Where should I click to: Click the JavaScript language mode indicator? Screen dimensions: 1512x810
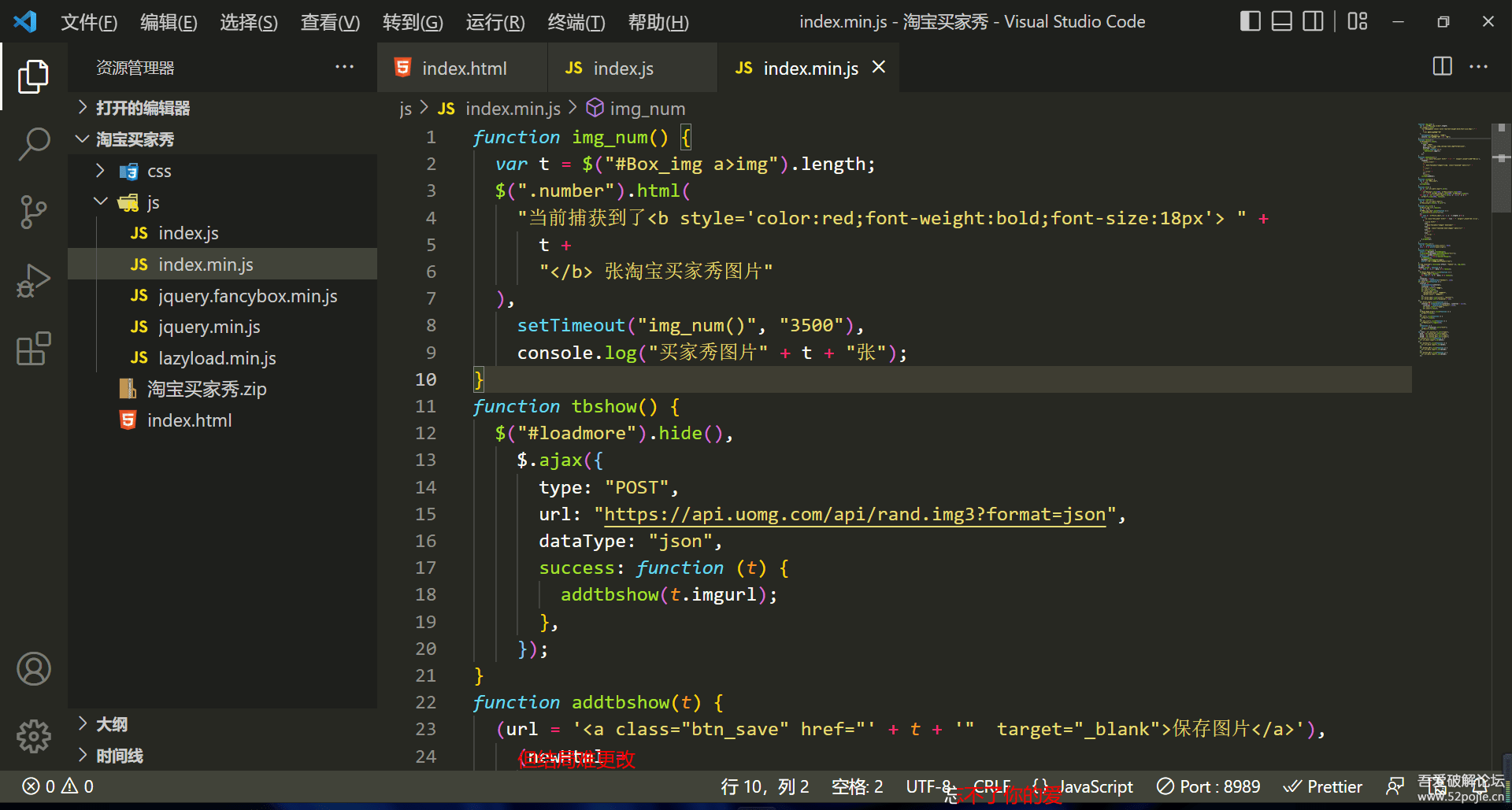coord(1095,786)
